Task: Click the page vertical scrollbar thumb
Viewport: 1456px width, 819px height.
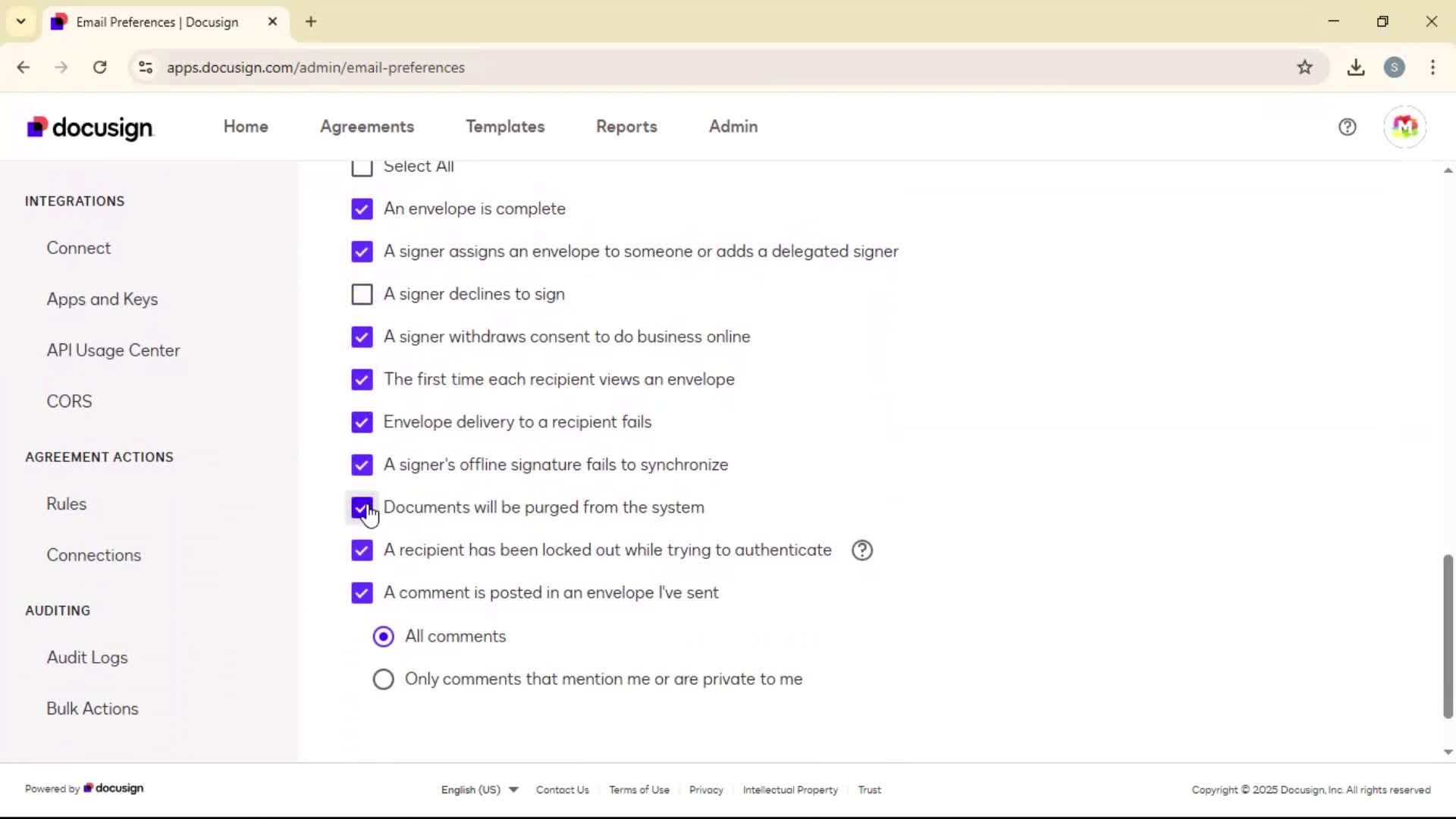Action: pyautogui.click(x=1448, y=636)
